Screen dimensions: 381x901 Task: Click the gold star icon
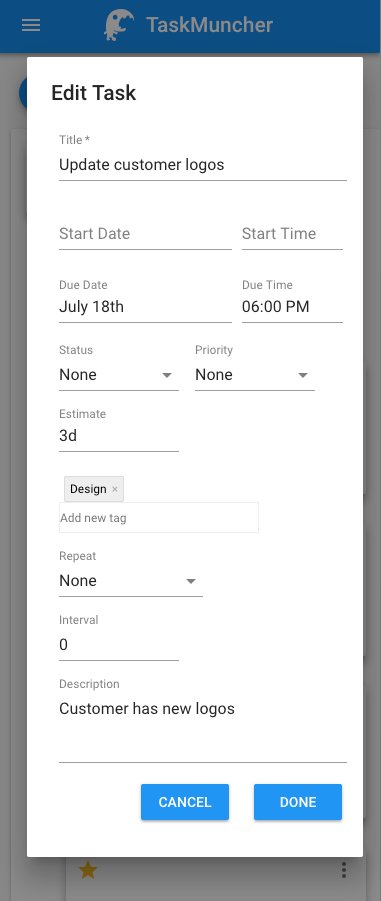point(87,870)
